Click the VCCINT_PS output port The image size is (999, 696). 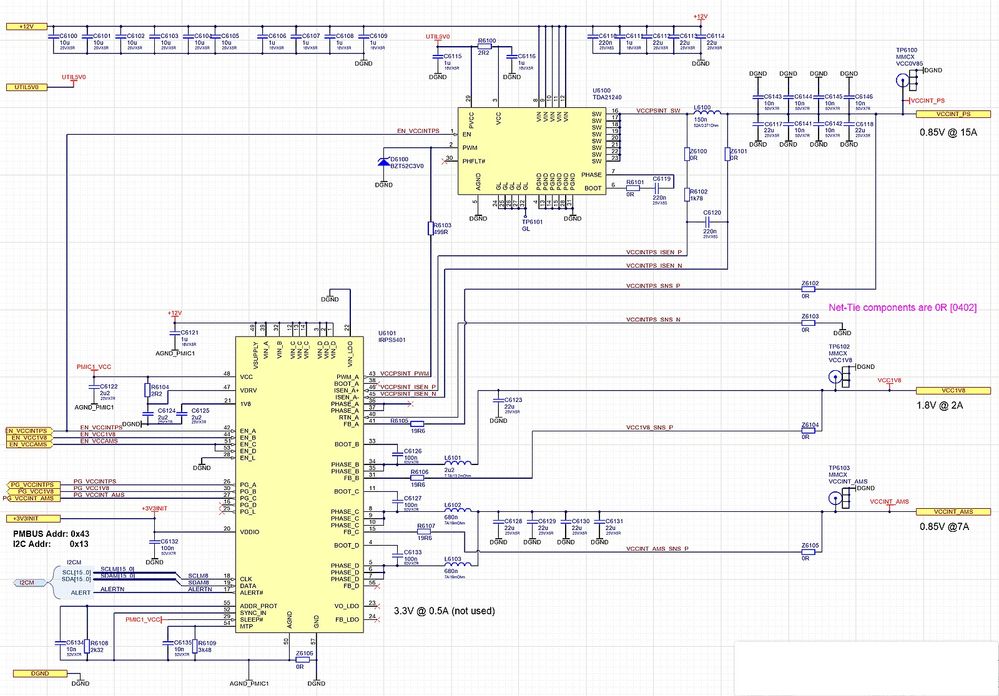(x=953, y=114)
